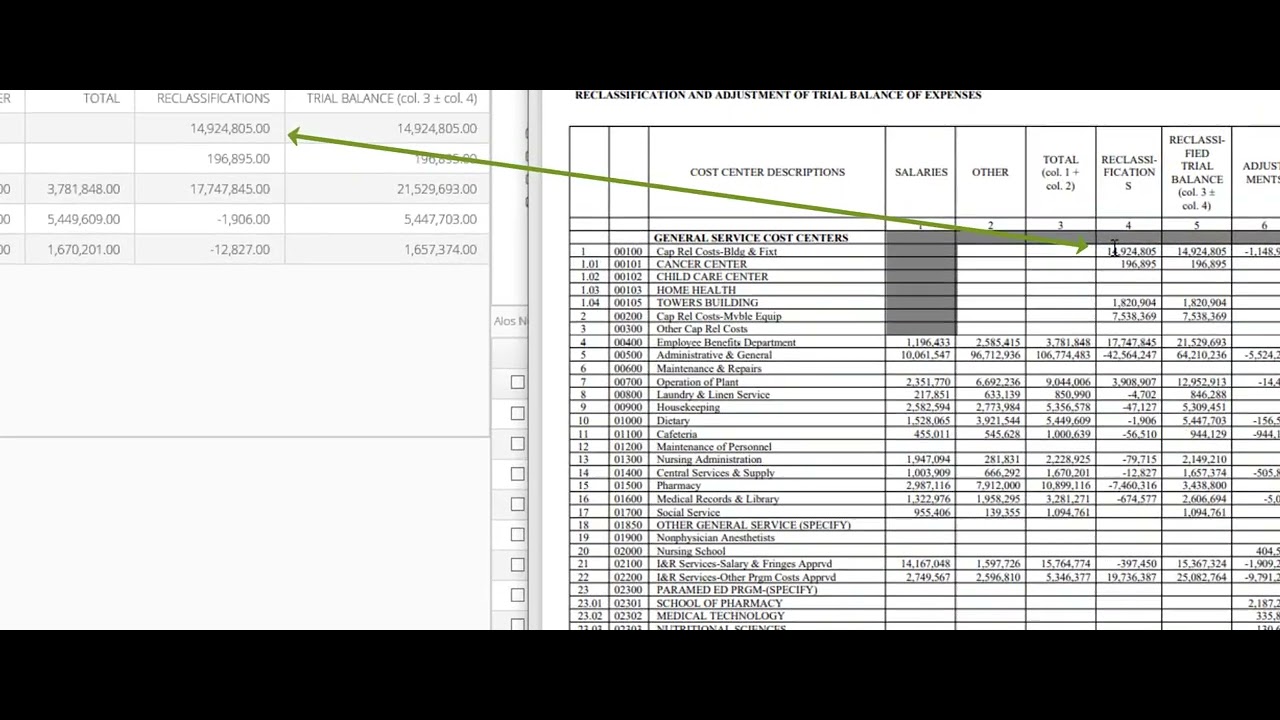Click the 19,736,387 reclassification value on line 22
The image size is (1280, 720).
pyautogui.click(x=1132, y=577)
